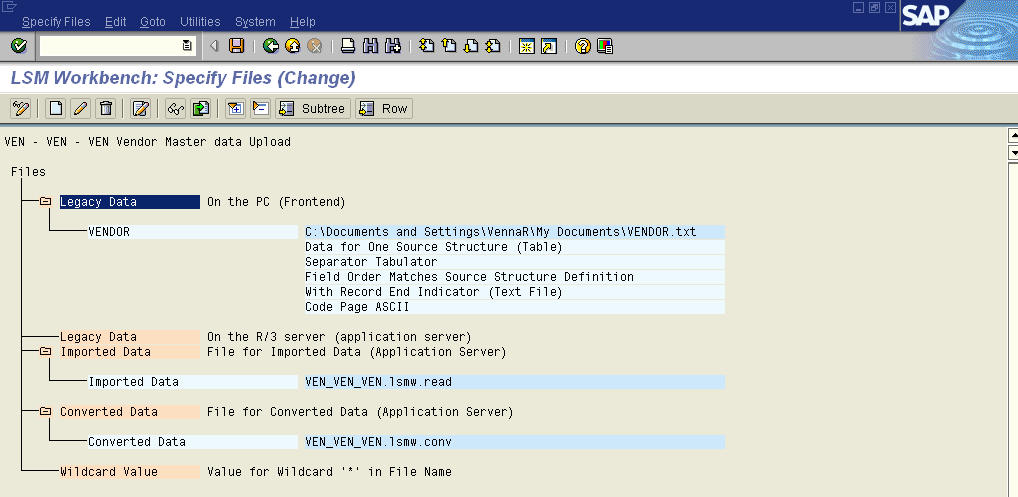Collapse the Converted Data folder node
1018x497 pixels.
coord(45,412)
